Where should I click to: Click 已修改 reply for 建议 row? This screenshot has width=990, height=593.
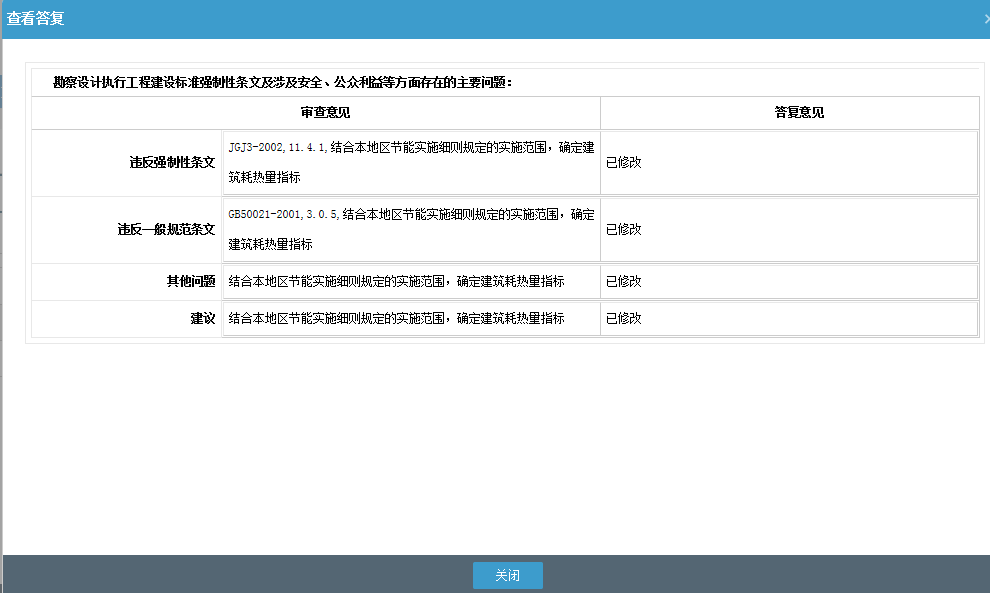tap(623, 318)
